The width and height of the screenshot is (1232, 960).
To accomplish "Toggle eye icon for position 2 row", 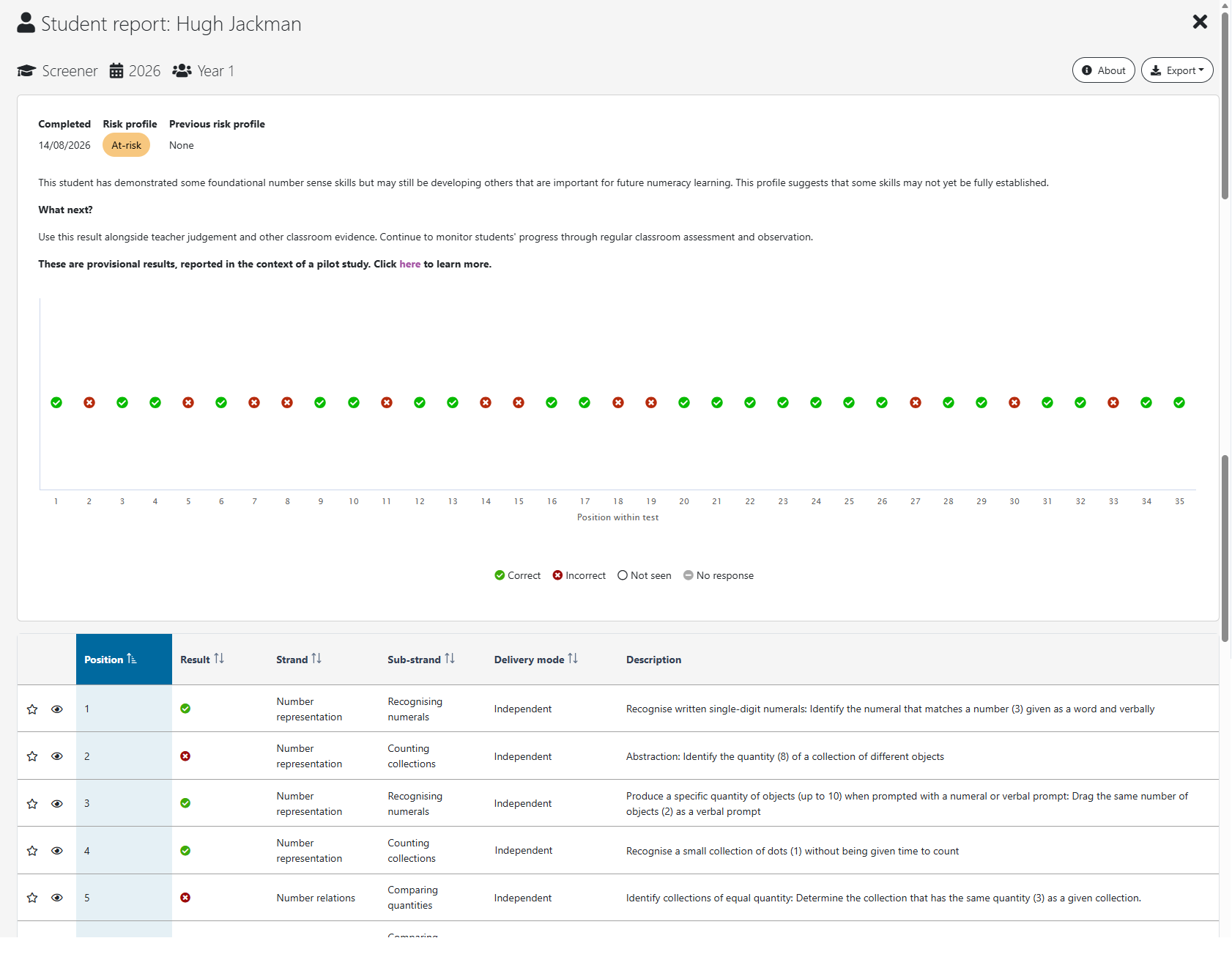I will coord(57,756).
